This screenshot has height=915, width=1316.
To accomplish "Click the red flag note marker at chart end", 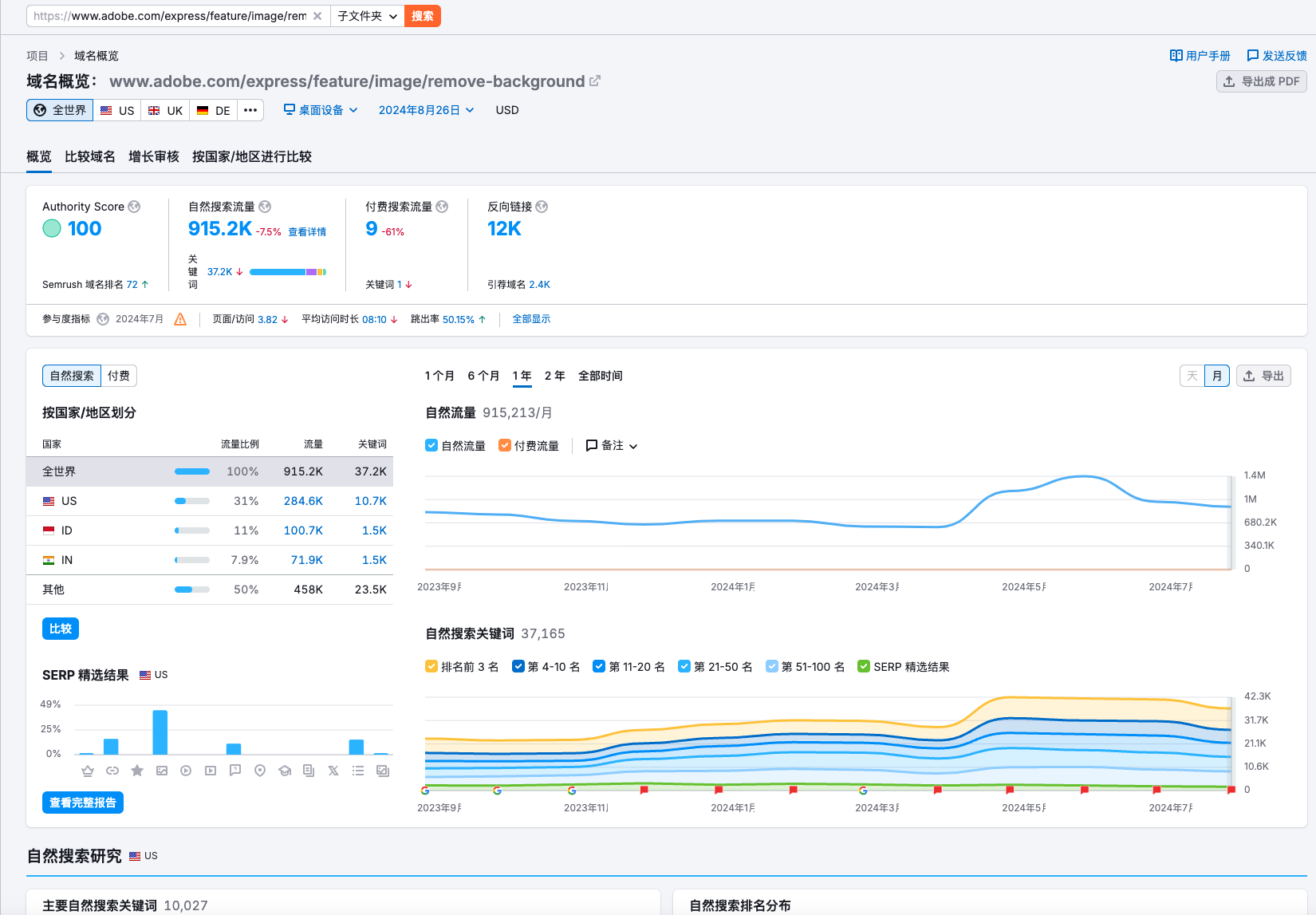I will 1231,790.
